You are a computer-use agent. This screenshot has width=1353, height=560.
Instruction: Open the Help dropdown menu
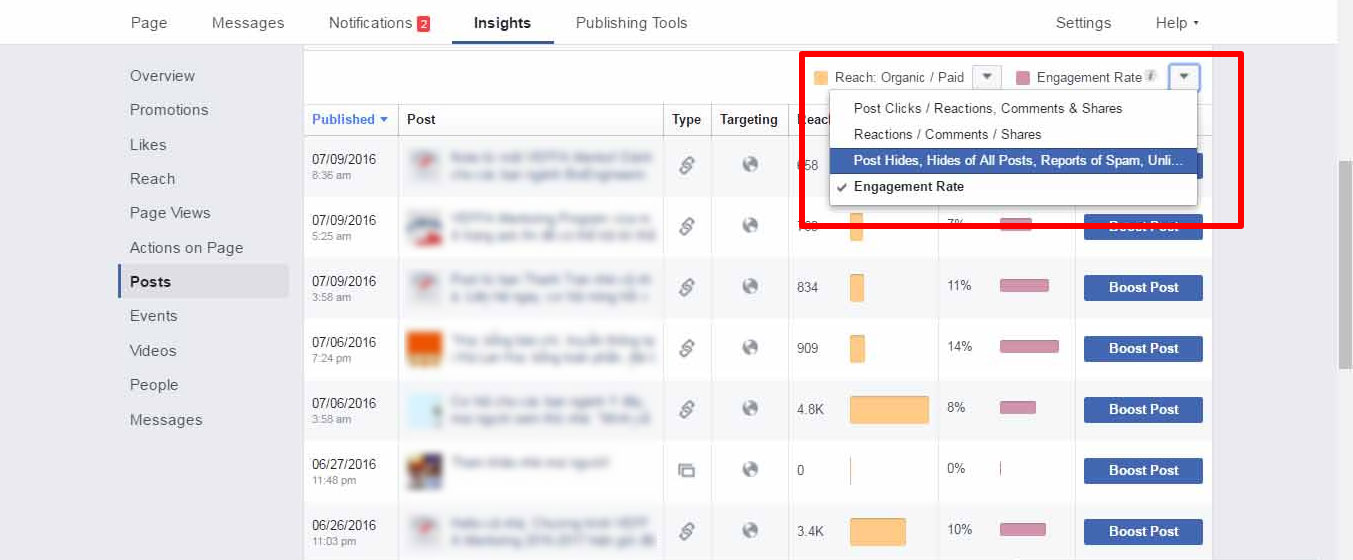coord(1177,23)
